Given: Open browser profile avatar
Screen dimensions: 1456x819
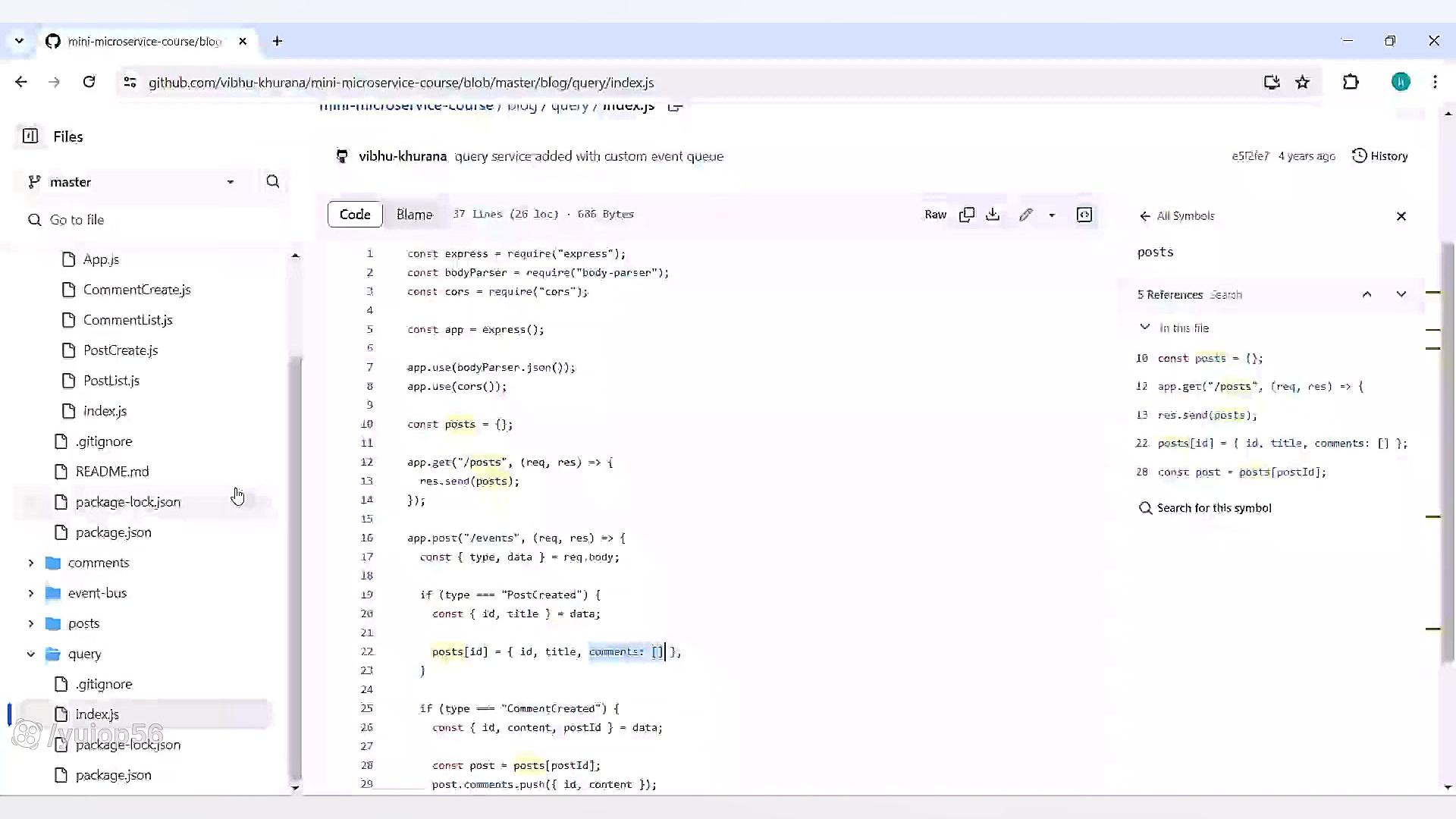Looking at the screenshot, I should pos(1401,82).
